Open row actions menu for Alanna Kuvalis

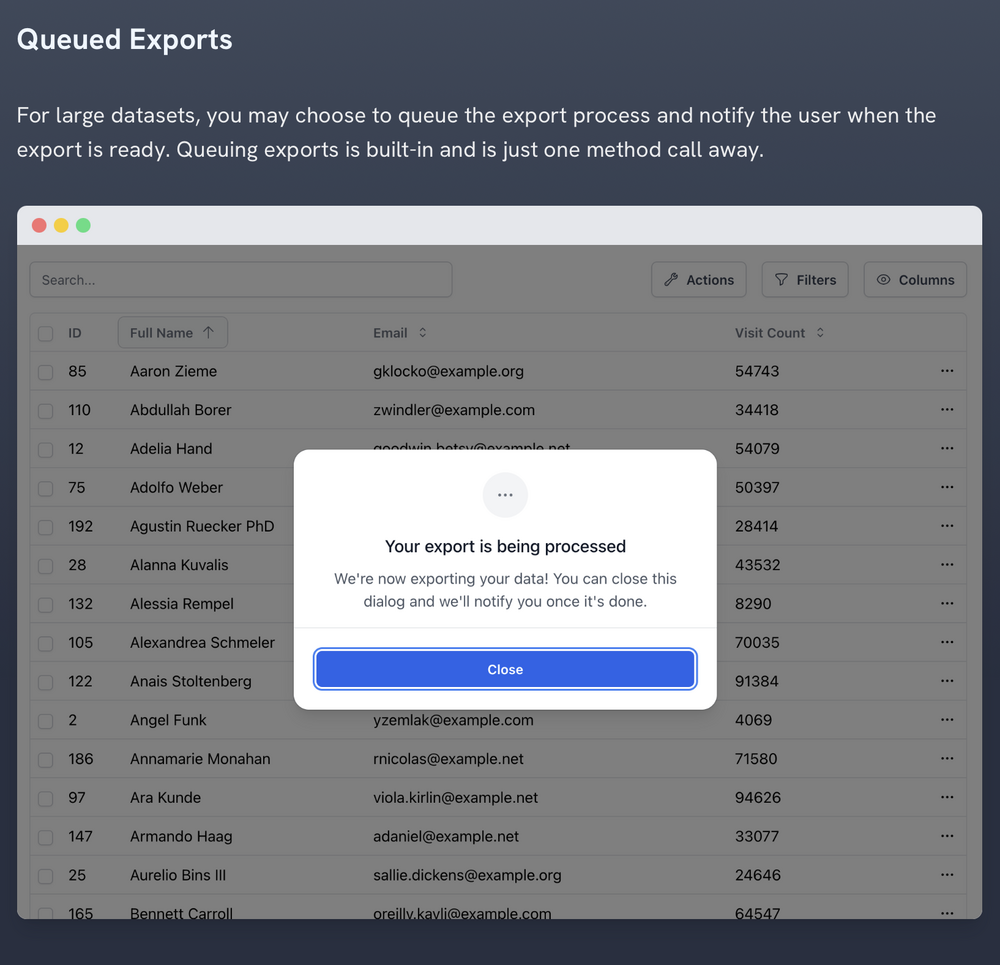[946, 564]
